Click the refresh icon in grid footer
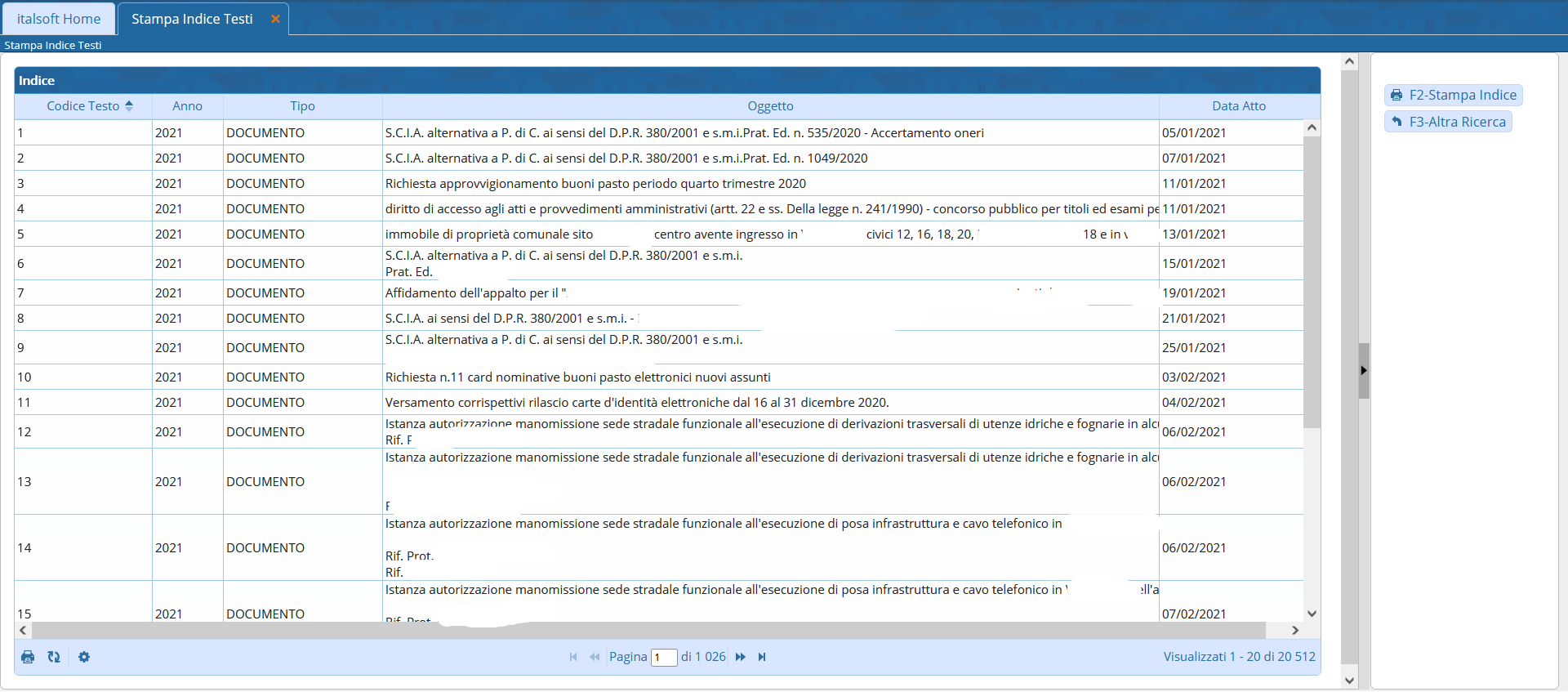1568x692 pixels. point(54,657)
